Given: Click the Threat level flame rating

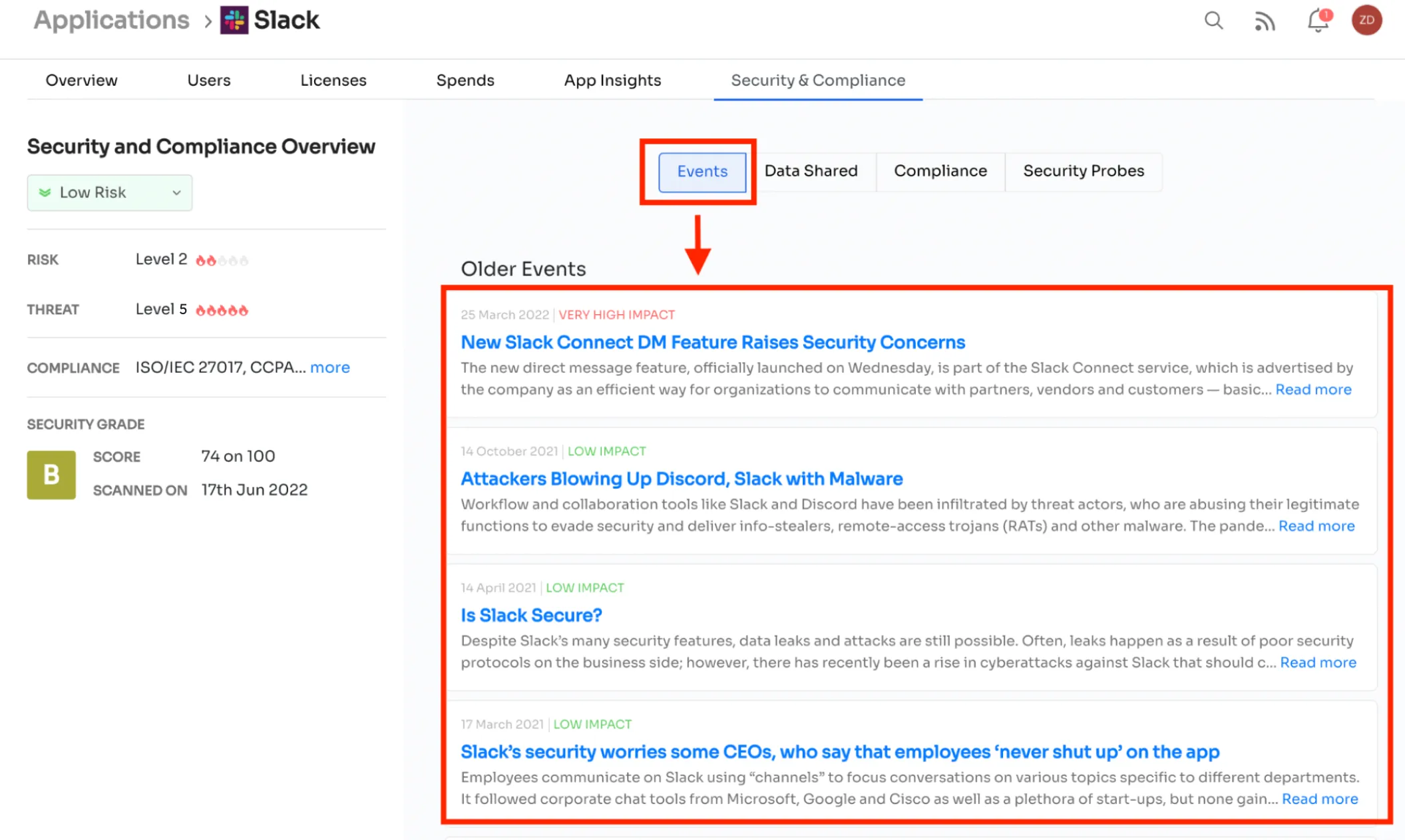Looking at the screenshot, I should (222, 310).
